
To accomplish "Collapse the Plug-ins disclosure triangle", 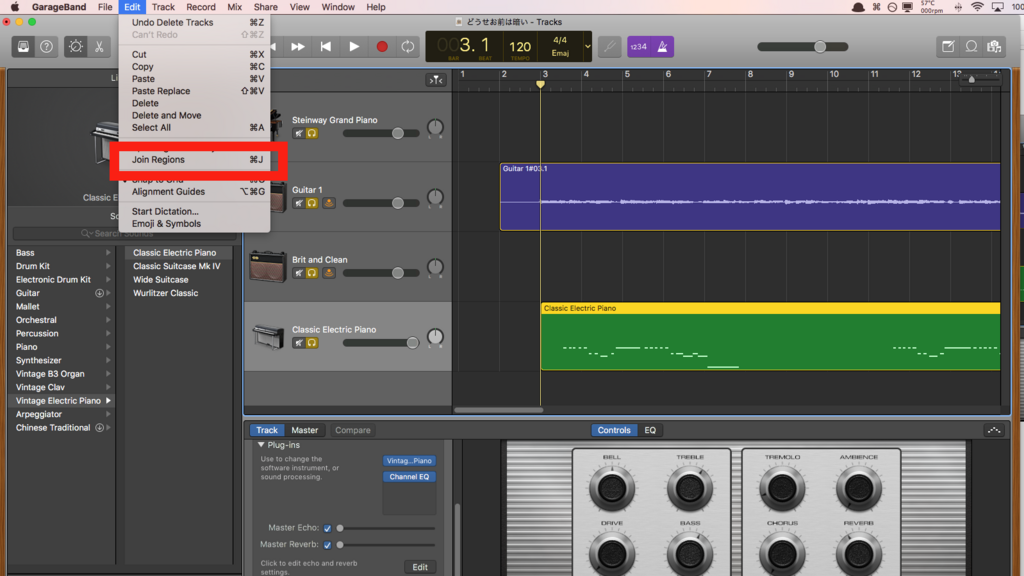I will point(261,445).
